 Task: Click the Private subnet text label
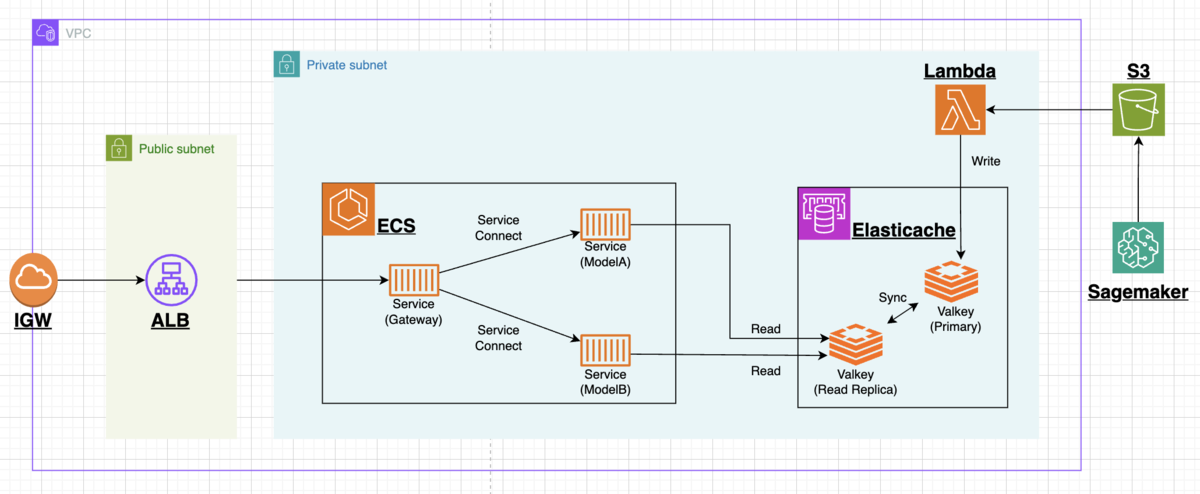click(x=347, y=64)
